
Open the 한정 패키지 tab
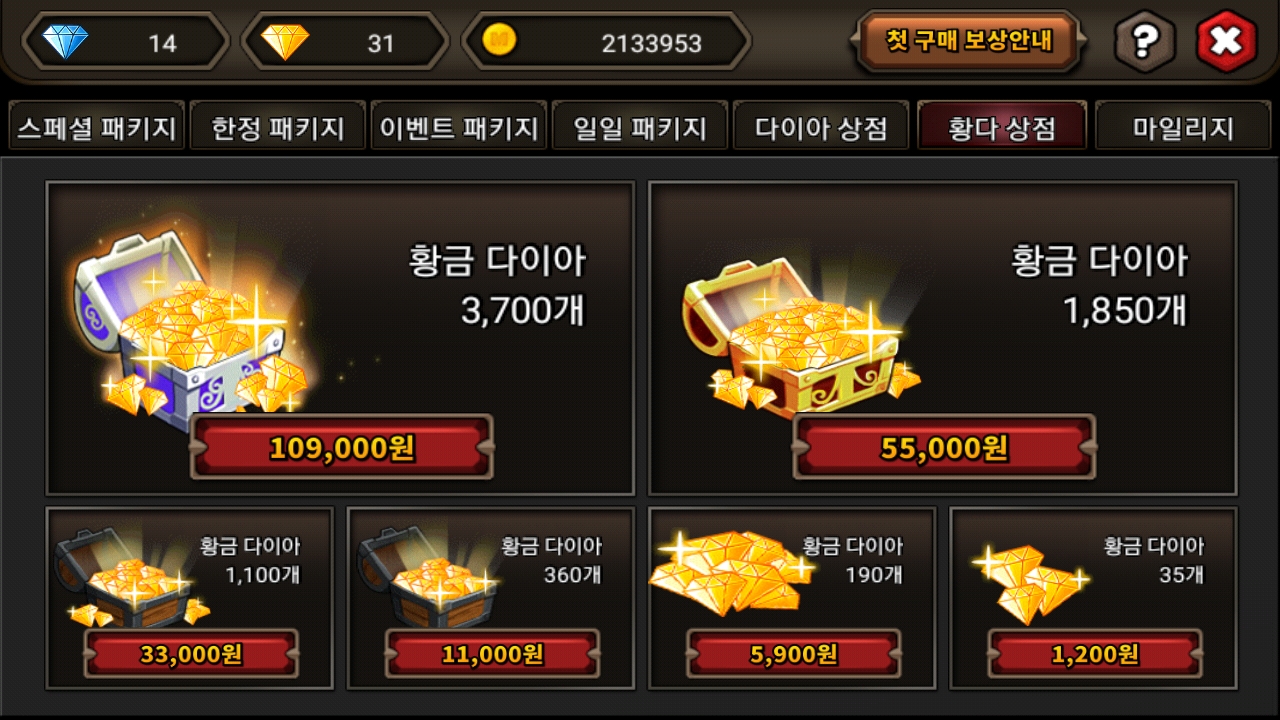tap(278, 128)
